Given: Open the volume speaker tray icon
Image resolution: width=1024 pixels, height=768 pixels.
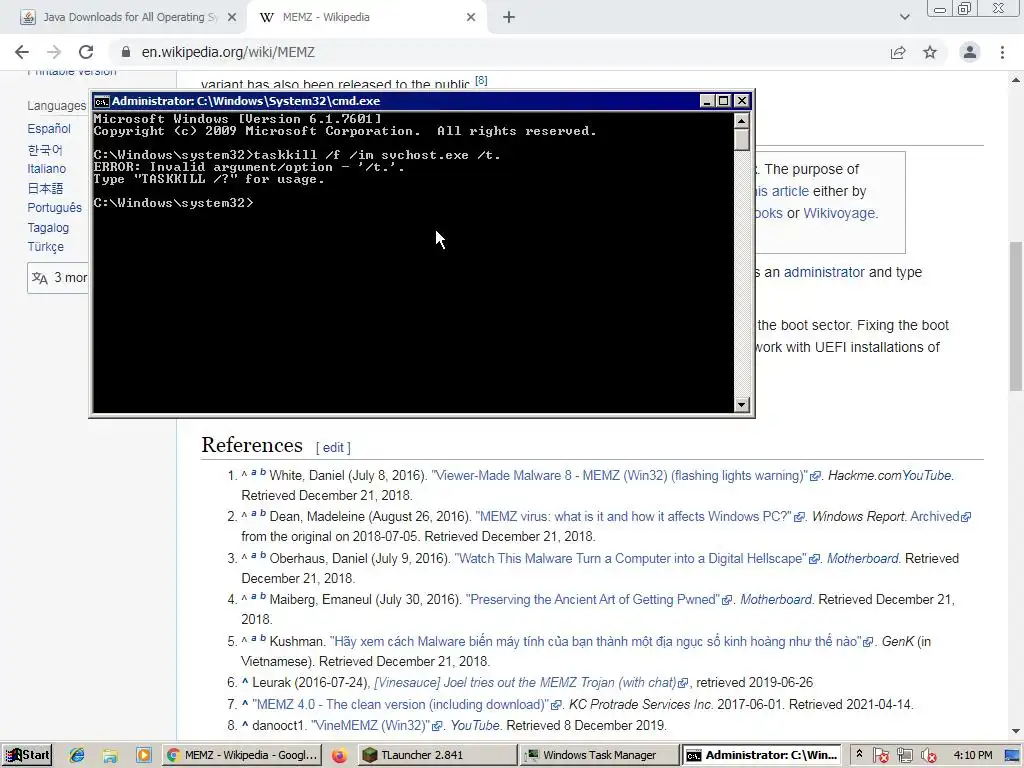Looking at the screenshot, I should [x=927, y=756].
